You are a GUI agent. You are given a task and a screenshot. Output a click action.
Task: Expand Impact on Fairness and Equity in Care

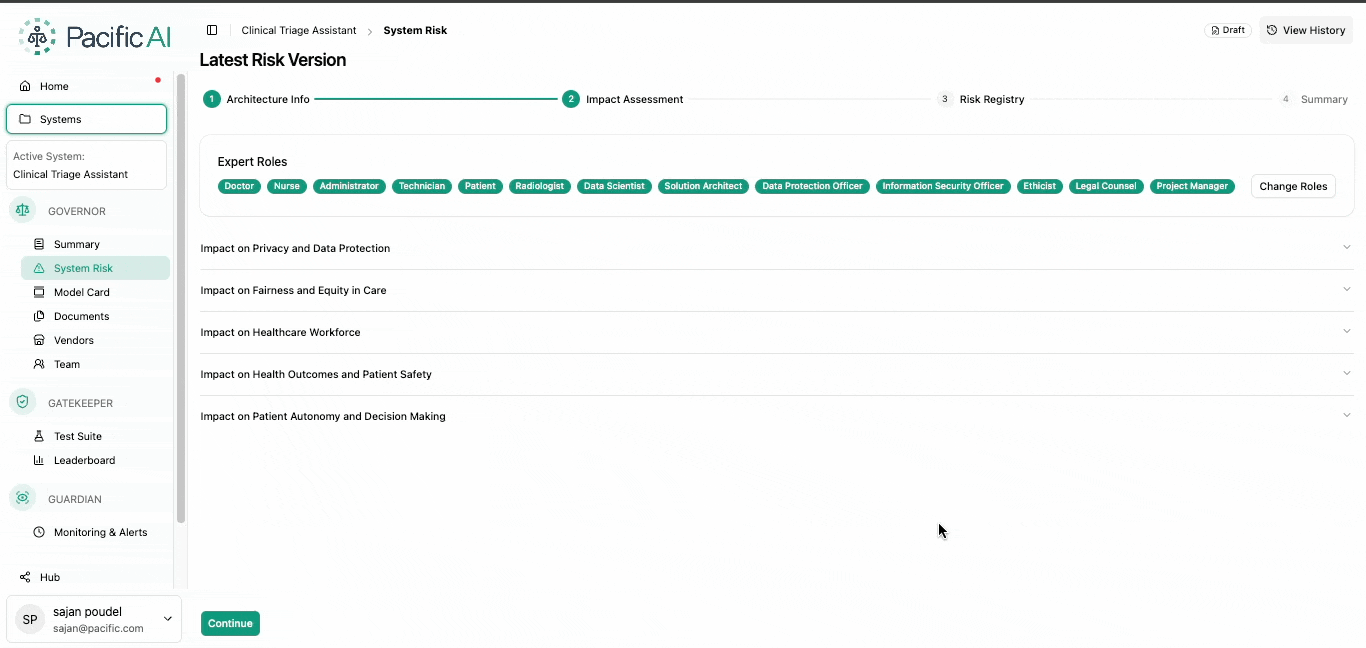click(776, 290)
